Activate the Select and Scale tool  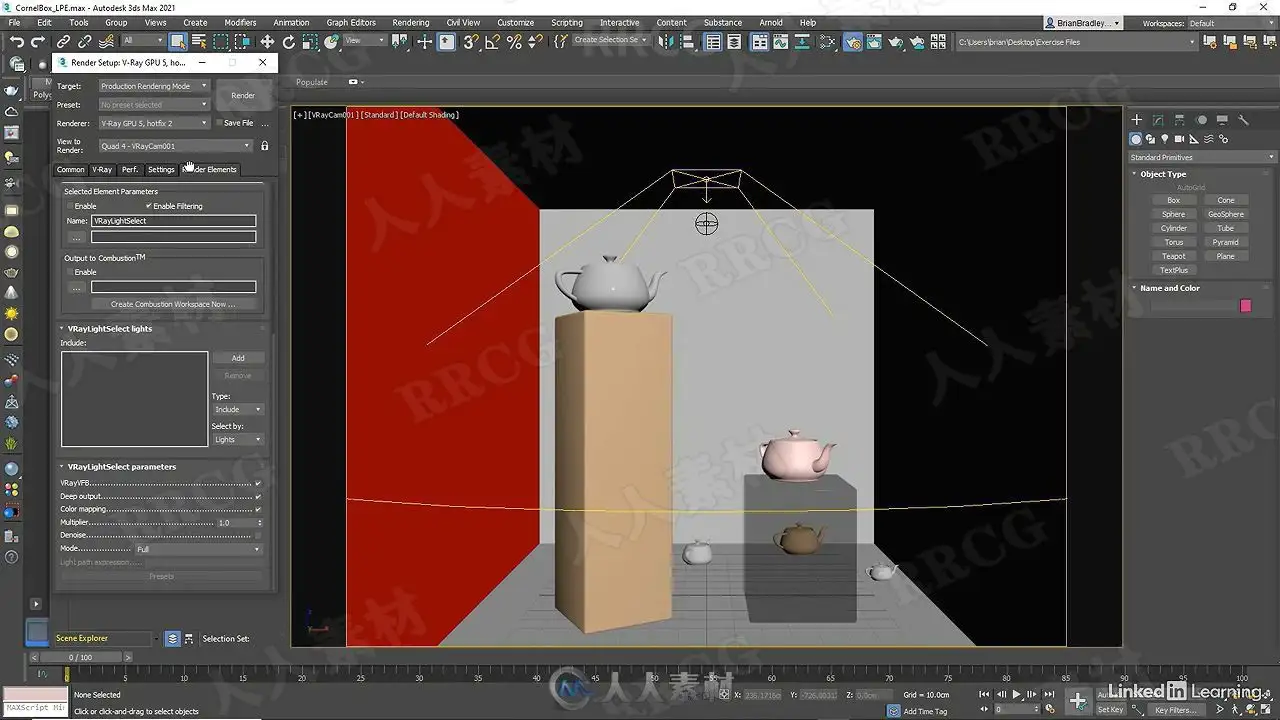point(310,42)
